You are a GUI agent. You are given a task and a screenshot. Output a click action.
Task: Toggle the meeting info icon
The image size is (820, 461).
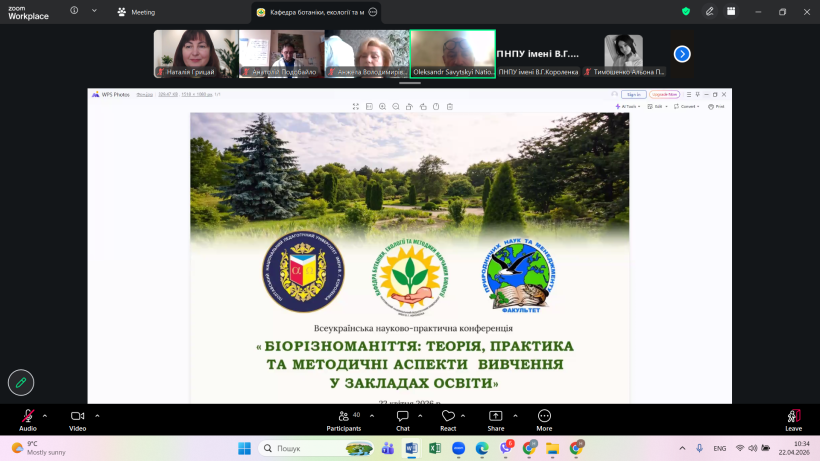click(74, 10)
